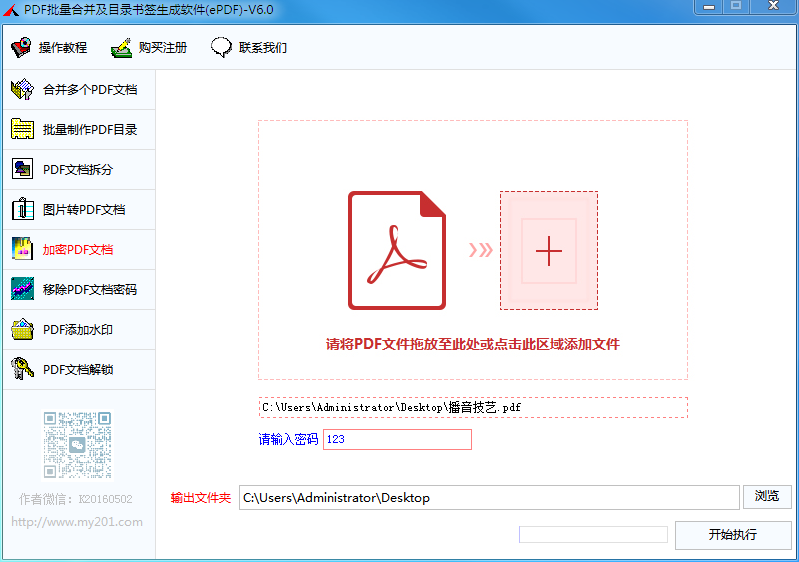
Task: Click the large red PDF document icon
Action: pos(397,250)
